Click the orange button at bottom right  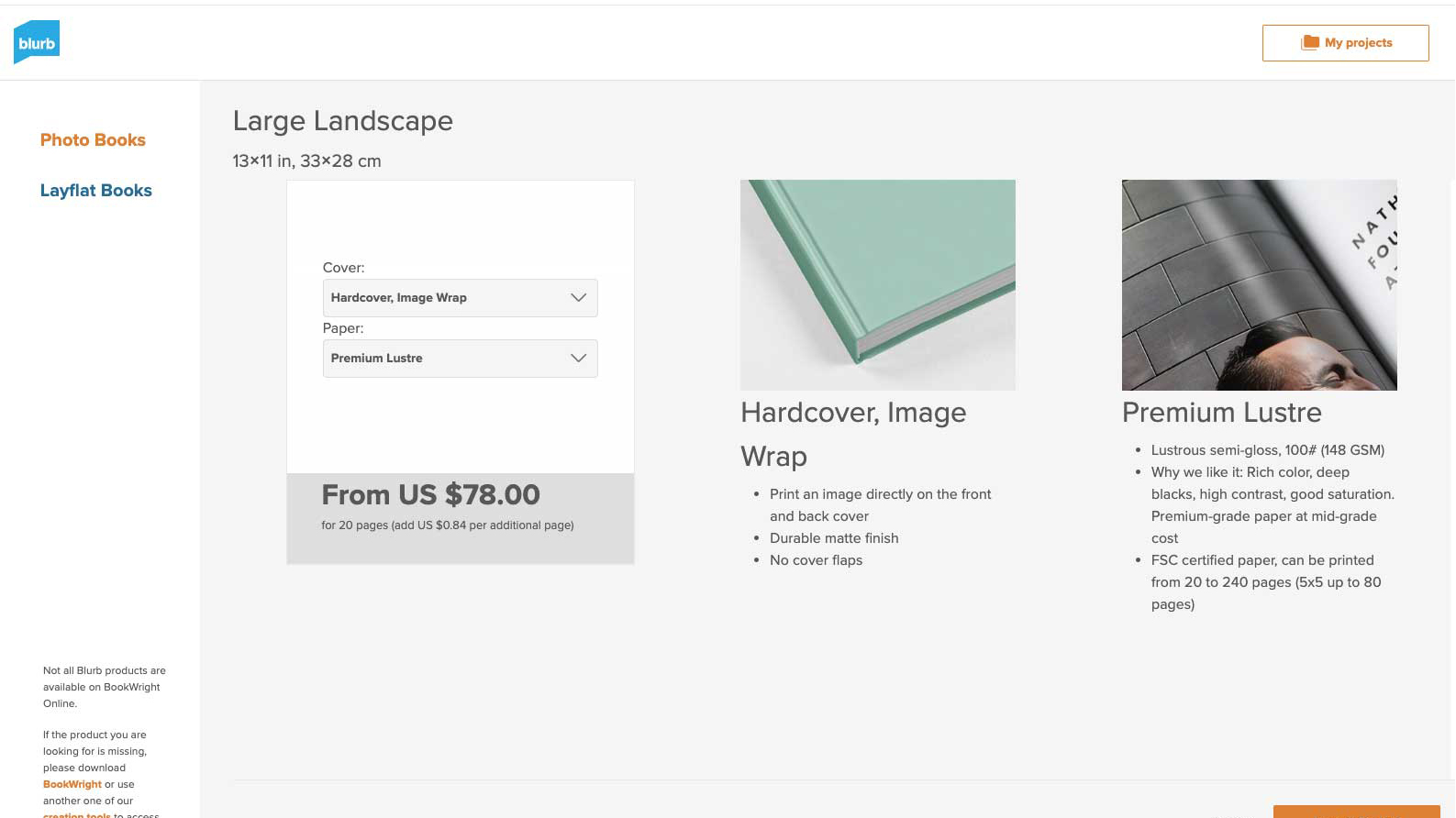pos(1356,812)
